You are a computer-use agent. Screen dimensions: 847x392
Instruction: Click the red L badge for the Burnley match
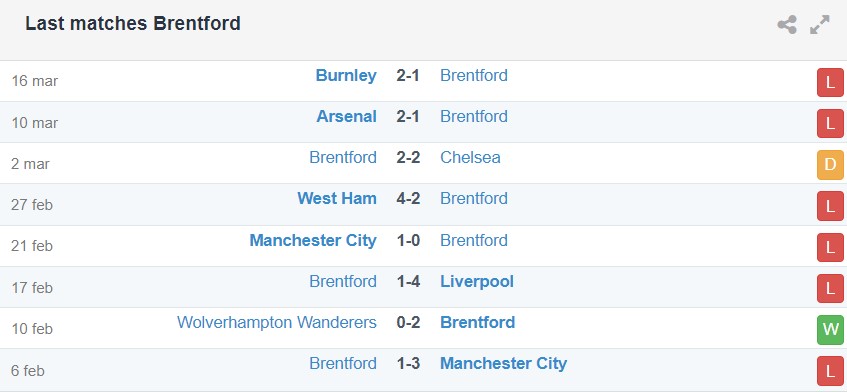pyautogui.click(x=830, y=83)
